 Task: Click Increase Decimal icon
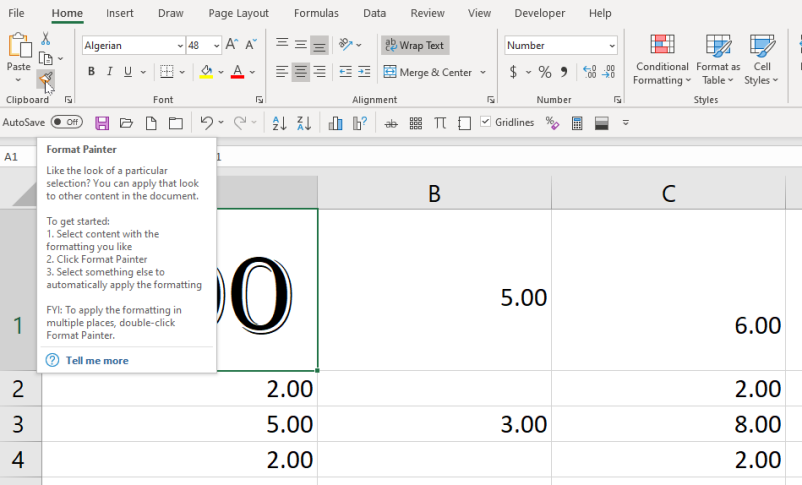[x=590, y=72]
